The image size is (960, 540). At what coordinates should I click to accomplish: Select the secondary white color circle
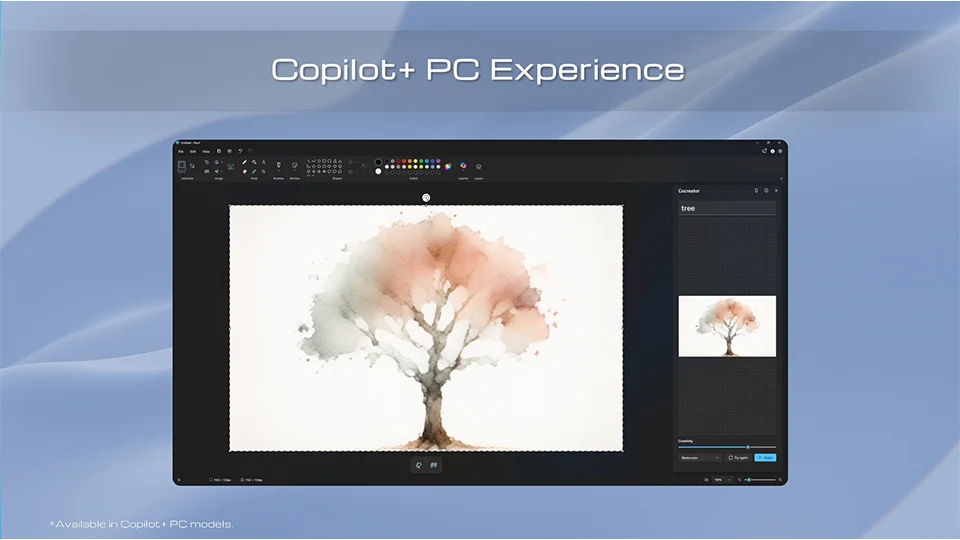pos(378,171)
